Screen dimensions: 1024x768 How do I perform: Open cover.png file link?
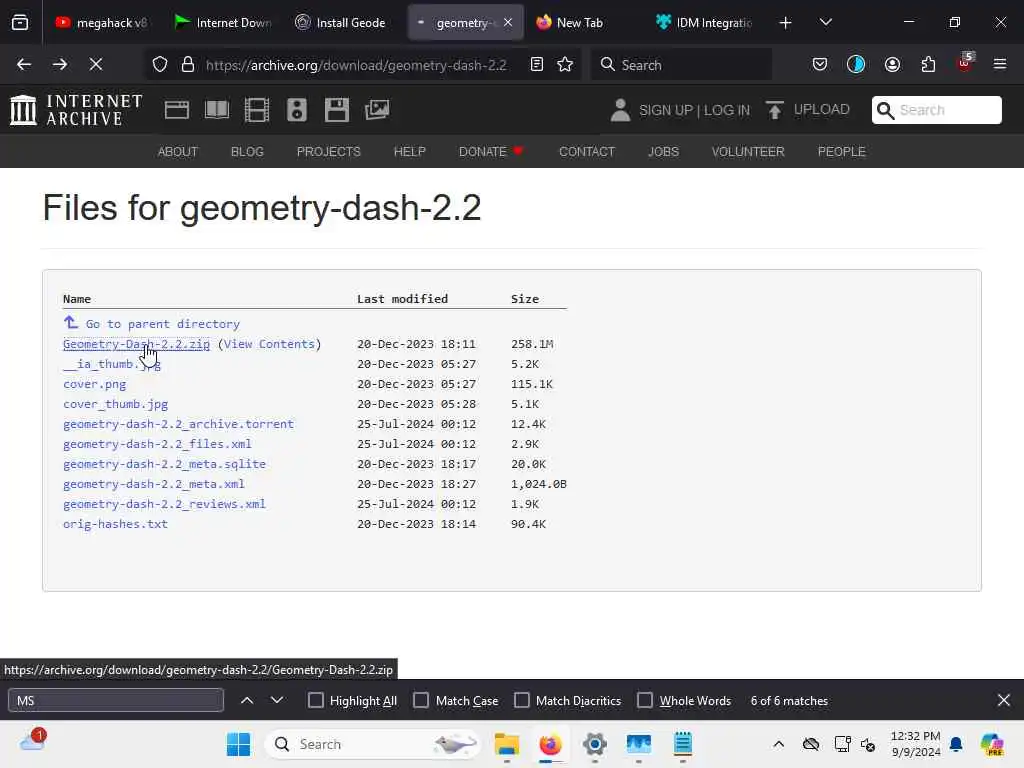95,384
